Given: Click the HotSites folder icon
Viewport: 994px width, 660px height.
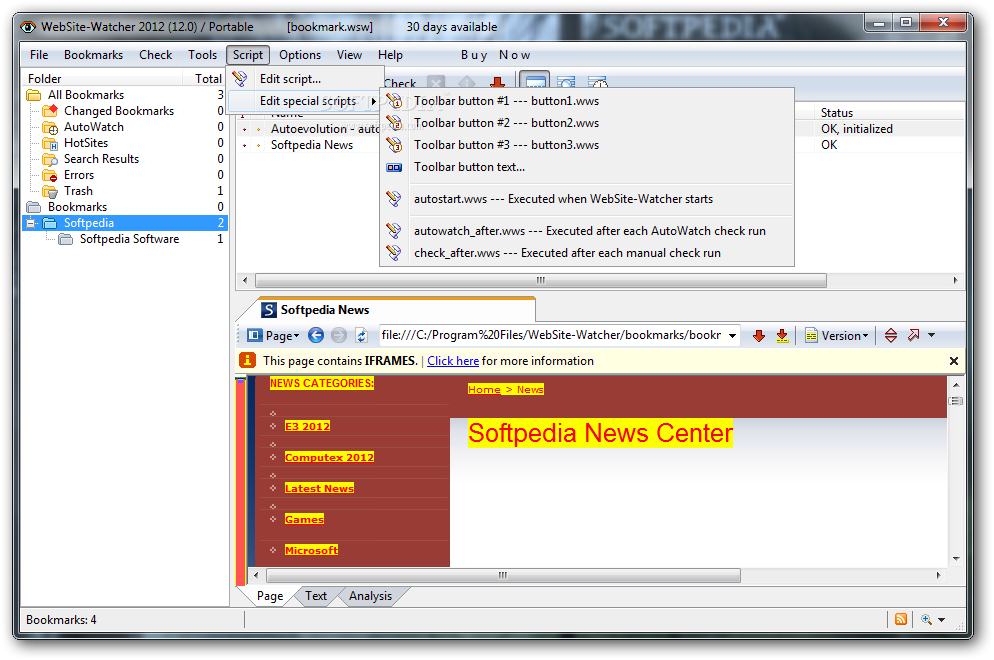Looking at the screenshot, I should point(50,143).
